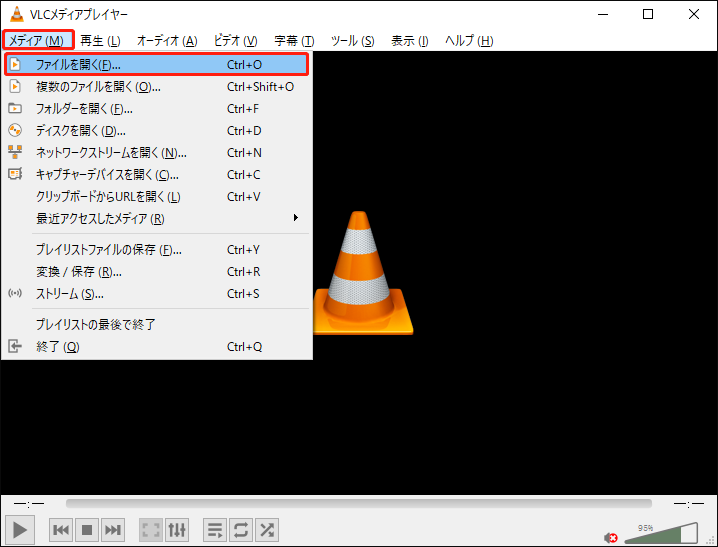Select 複数のファイルを開く (O)... entry
Viewport: 718px width, 547px height.
pos(157,87)
